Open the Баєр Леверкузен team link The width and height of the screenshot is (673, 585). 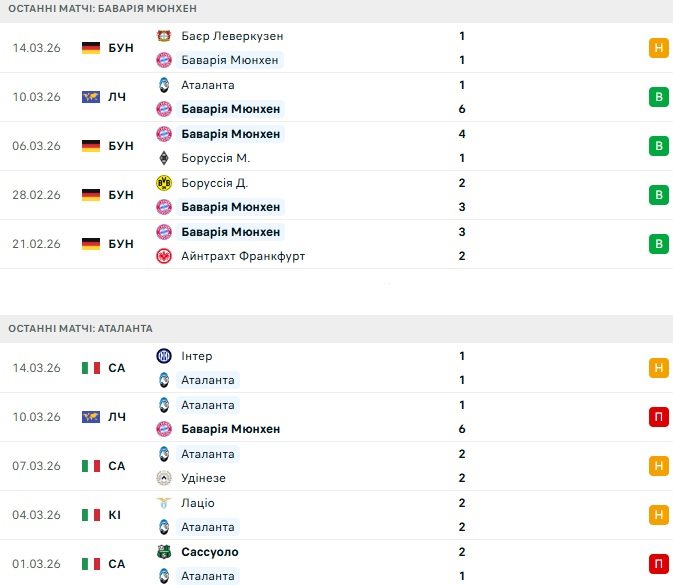coord(232,36)
